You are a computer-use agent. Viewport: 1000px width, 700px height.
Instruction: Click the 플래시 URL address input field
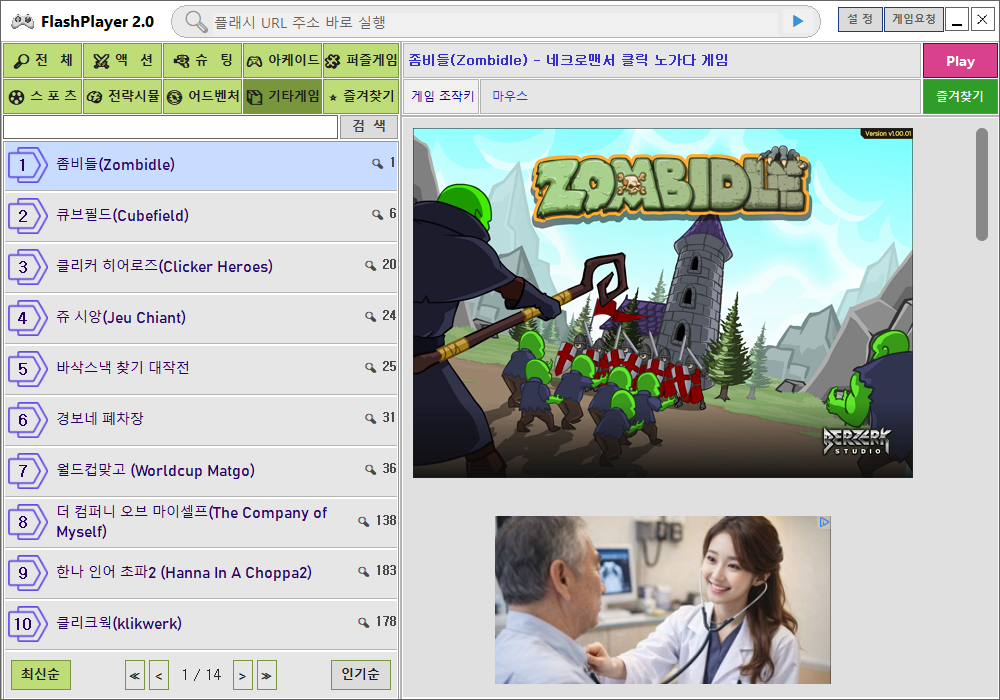tap(494, 22)
